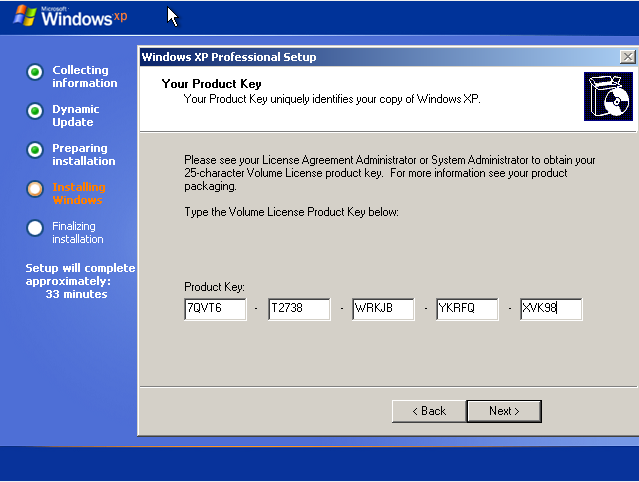Screen dimensions: 639x482
Task: Close the Windows XP Professional Setup dialog
Action: pos(628,57)
